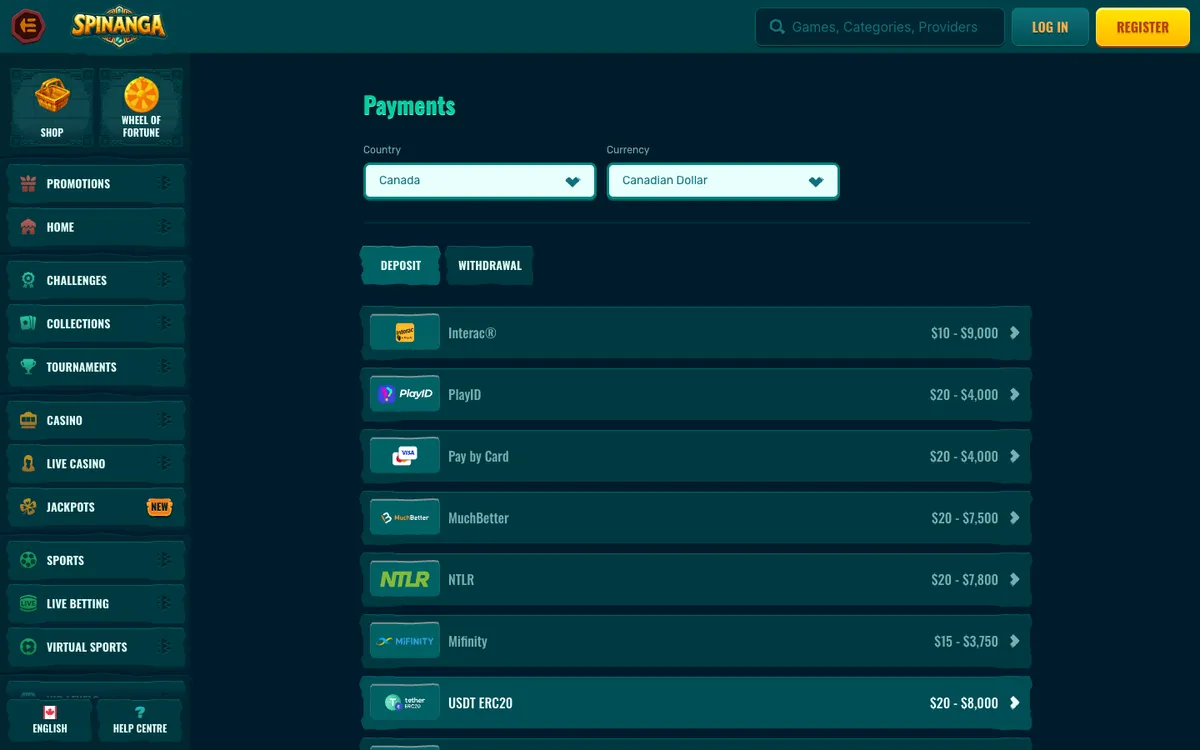1200x750 pixels.
Task: Click the Live Casino dealer icon
Action: tap(28, 463)
